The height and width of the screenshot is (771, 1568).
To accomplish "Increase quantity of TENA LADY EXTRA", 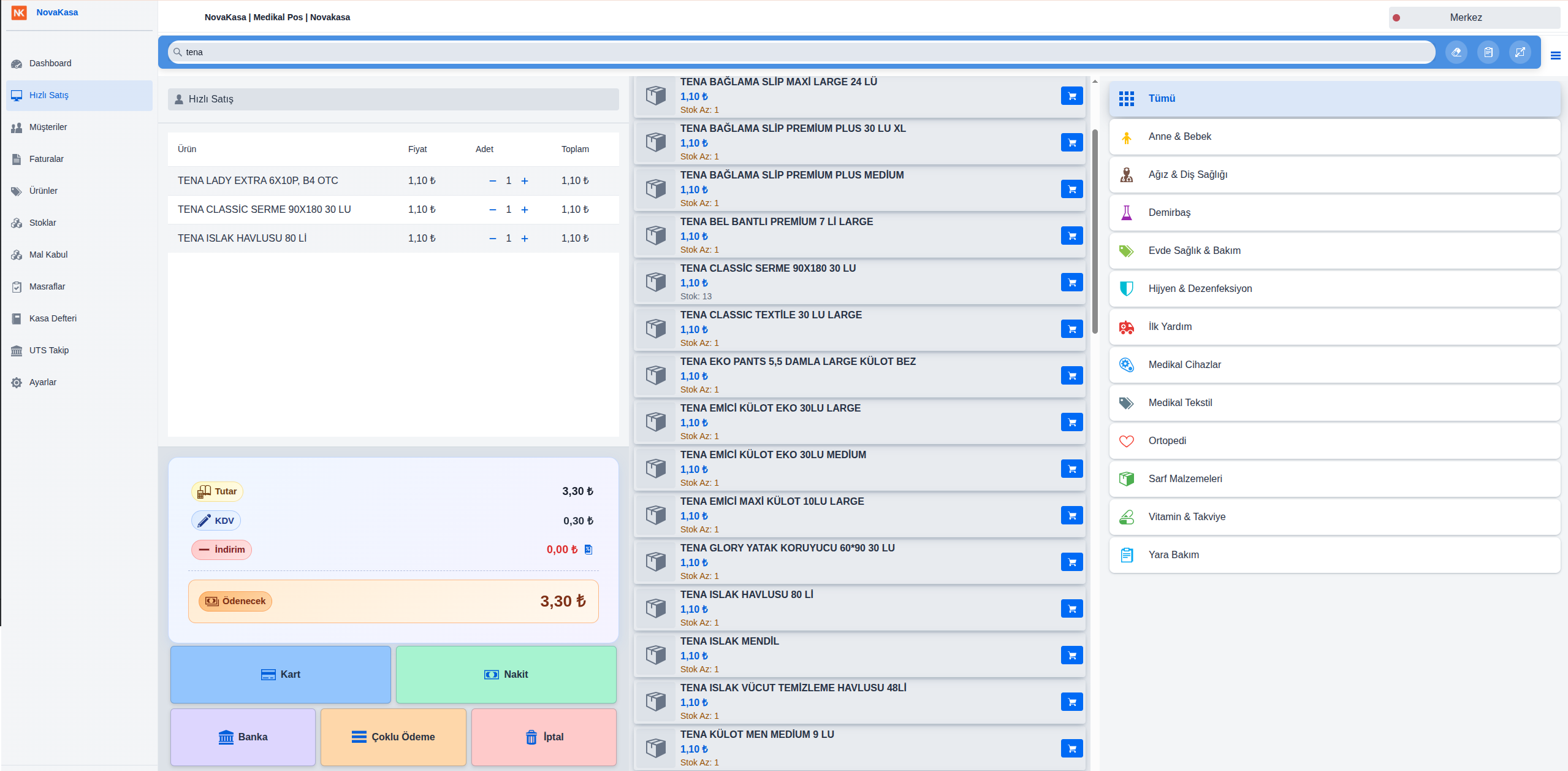I will 525,181.
